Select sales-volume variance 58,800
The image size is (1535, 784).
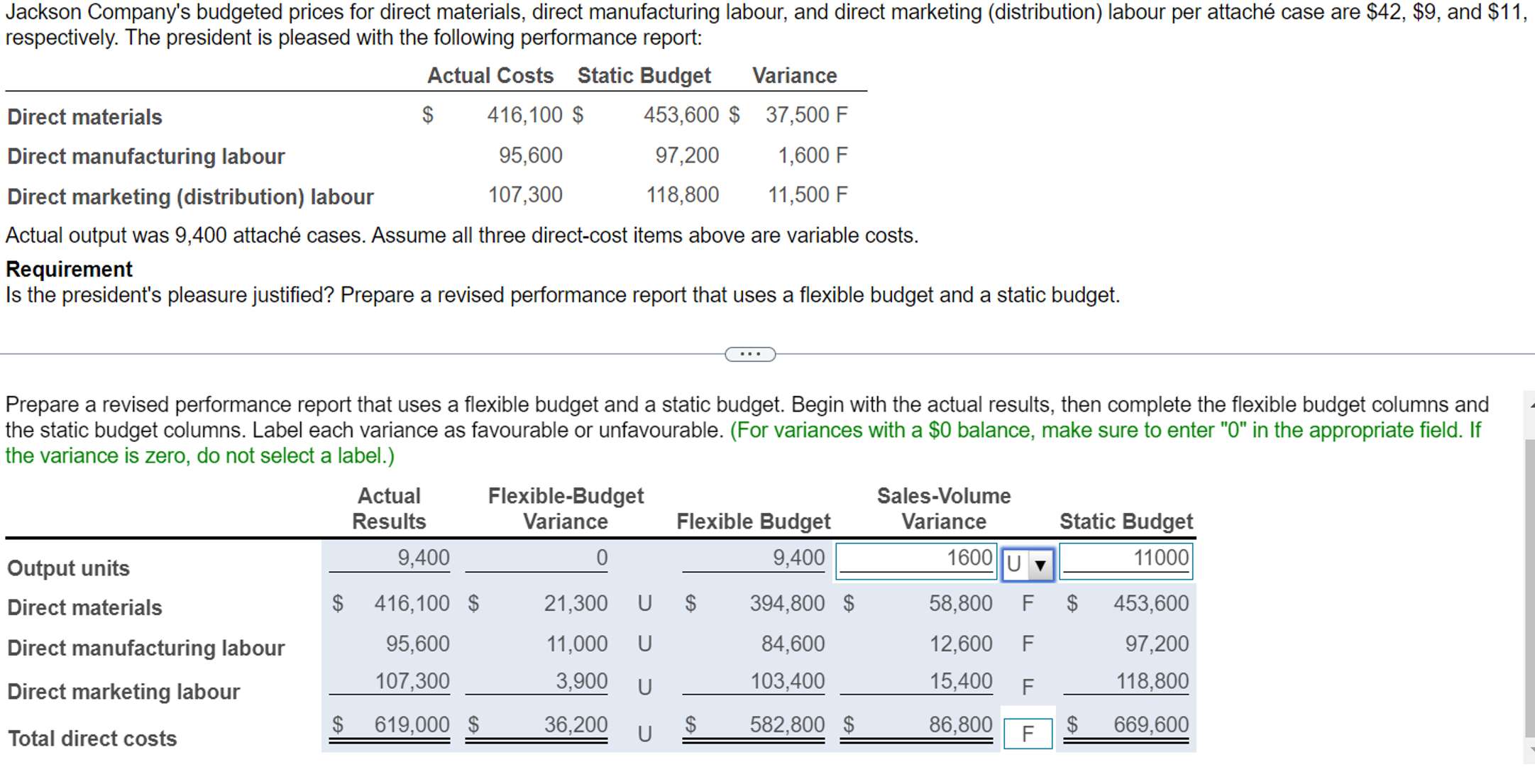[x=961, y=604]
